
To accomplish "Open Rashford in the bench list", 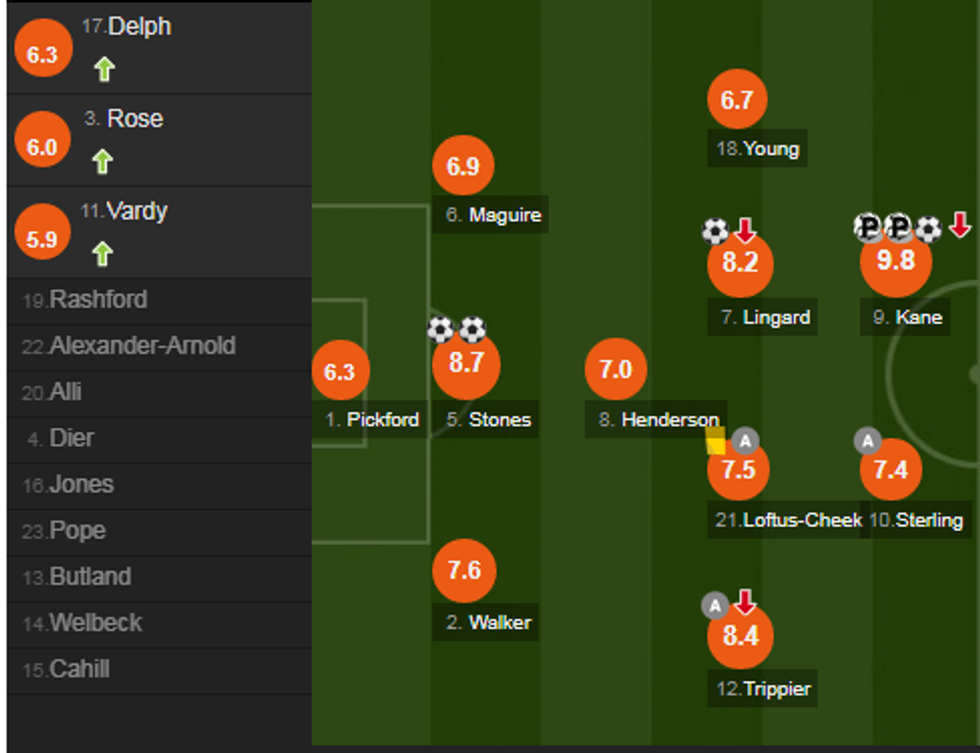I will coord(98,300).
